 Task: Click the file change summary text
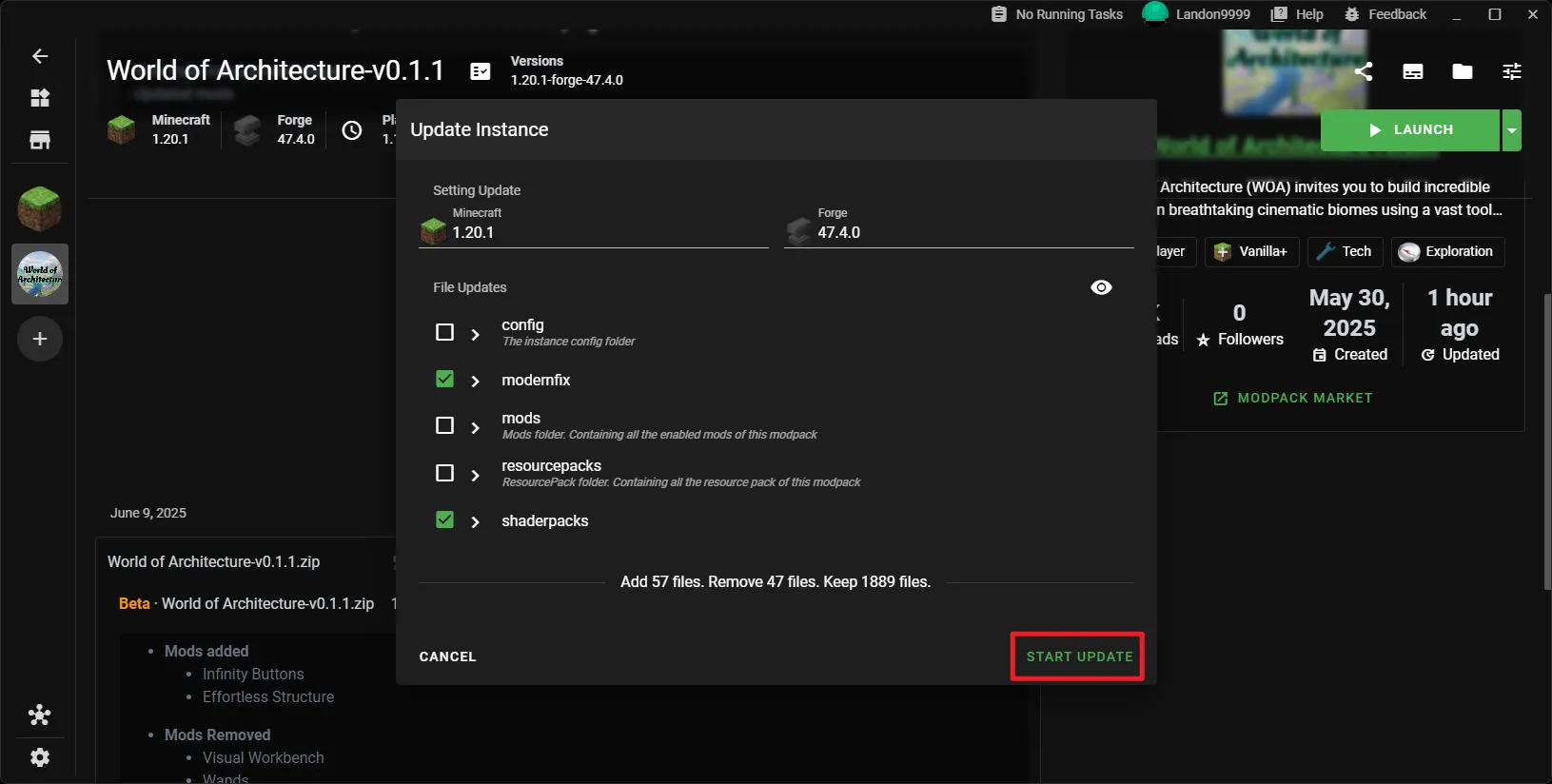776,581
